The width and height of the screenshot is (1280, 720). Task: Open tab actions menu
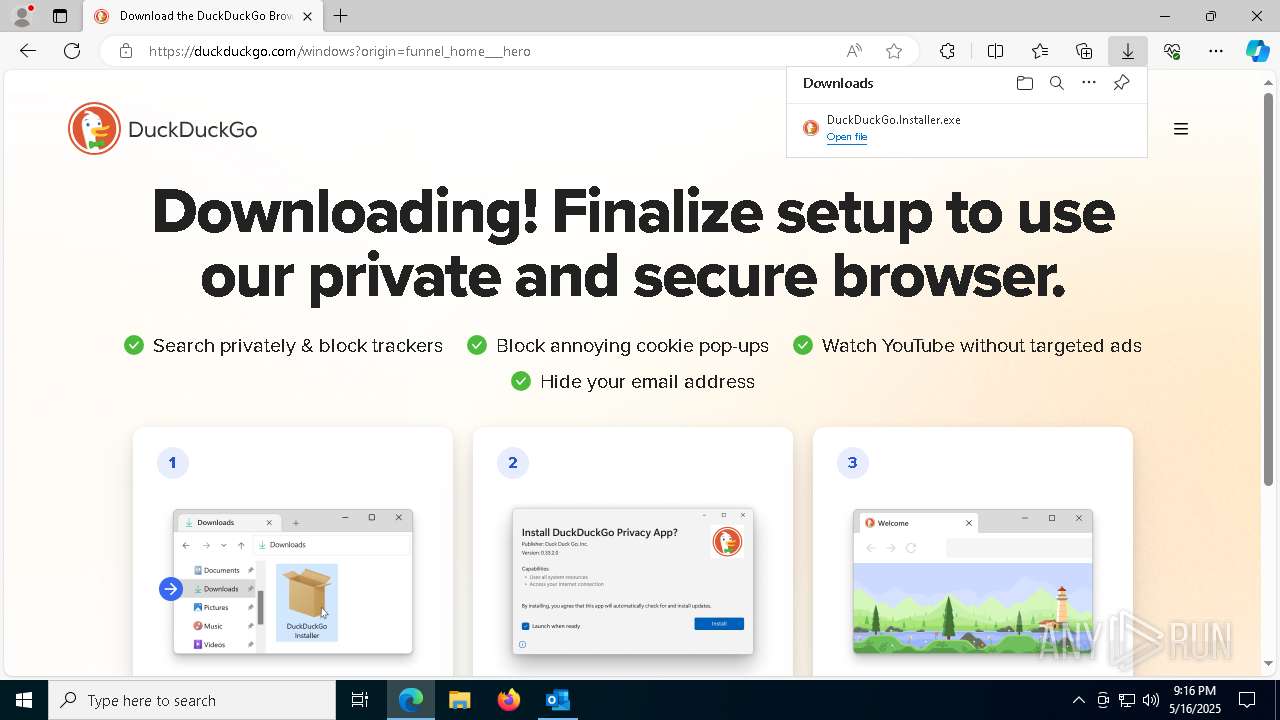tap(60, 16)
